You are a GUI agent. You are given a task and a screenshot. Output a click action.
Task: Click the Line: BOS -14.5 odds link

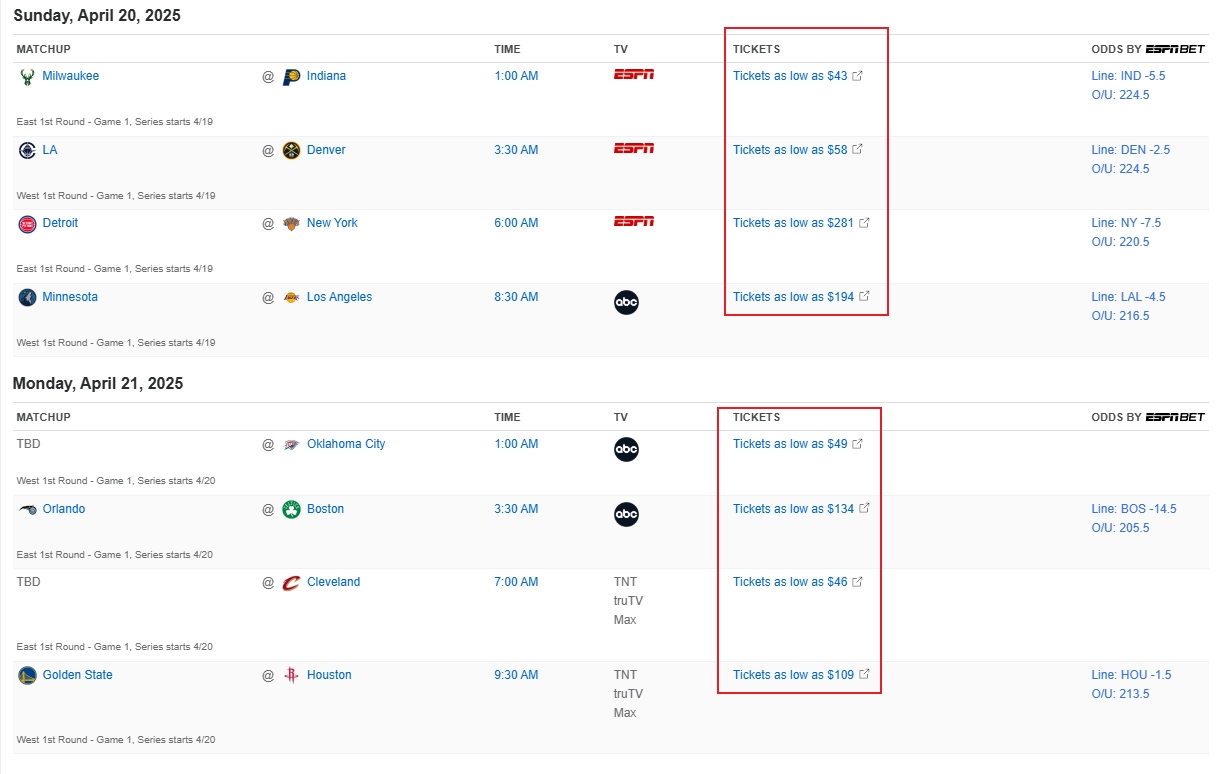(x=1133, y=509)
